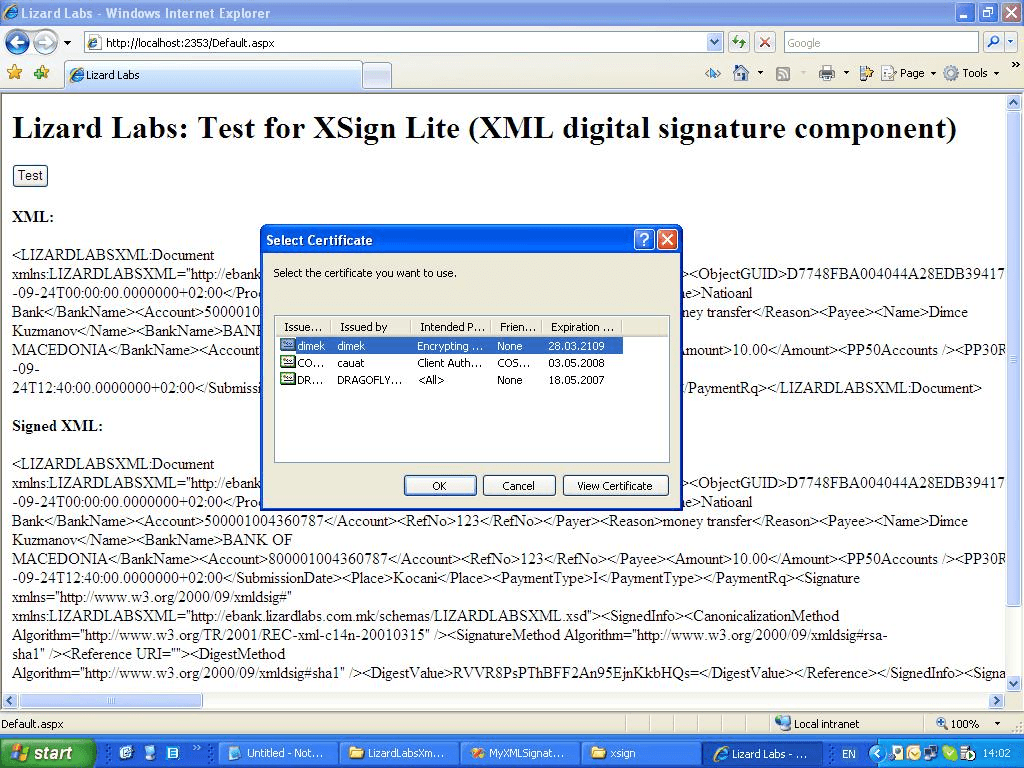Select the DRAGOFLY certificate row
1024x768 pixels.
point(450,380)
